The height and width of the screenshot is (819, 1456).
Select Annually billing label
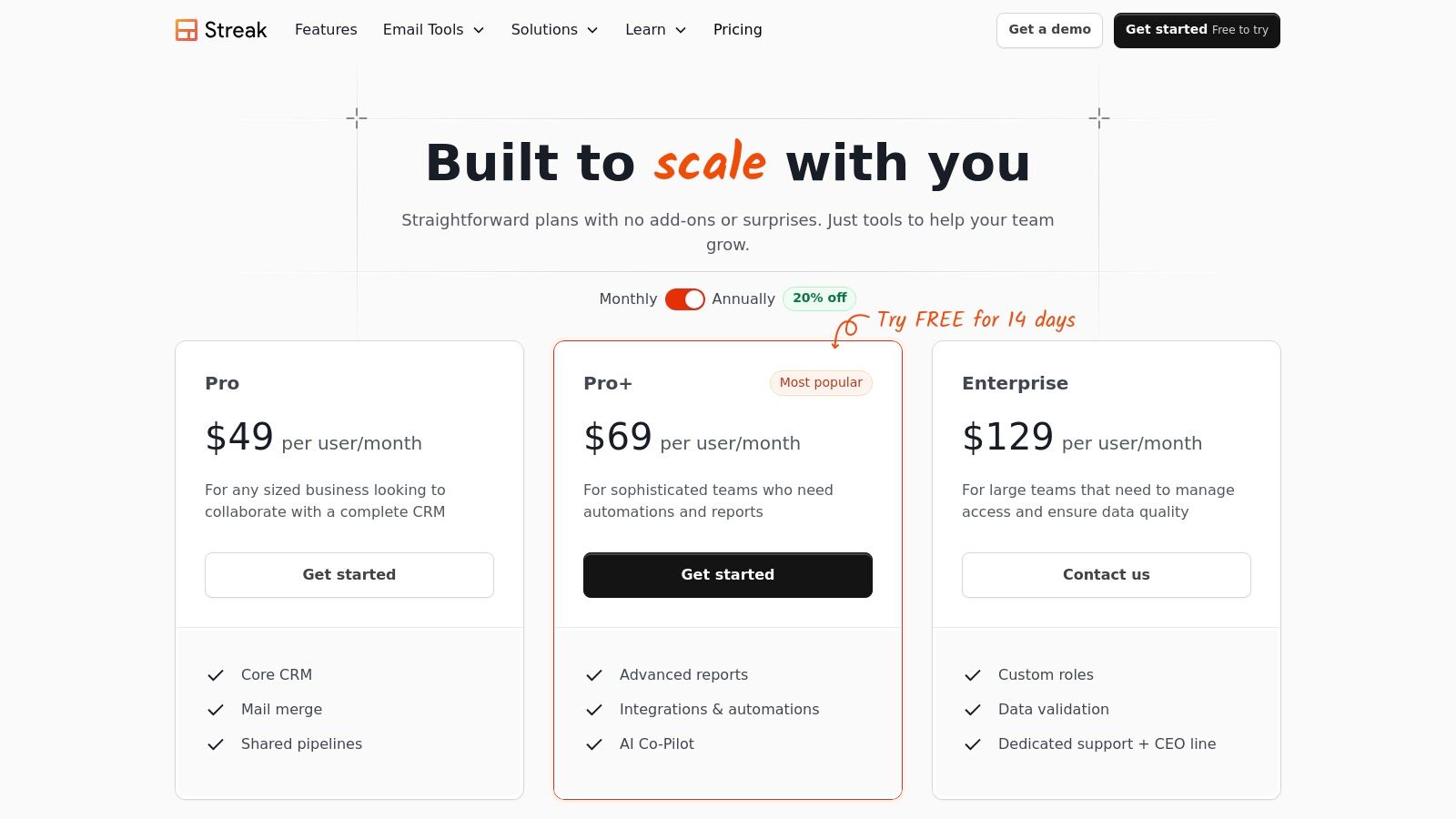743,299
